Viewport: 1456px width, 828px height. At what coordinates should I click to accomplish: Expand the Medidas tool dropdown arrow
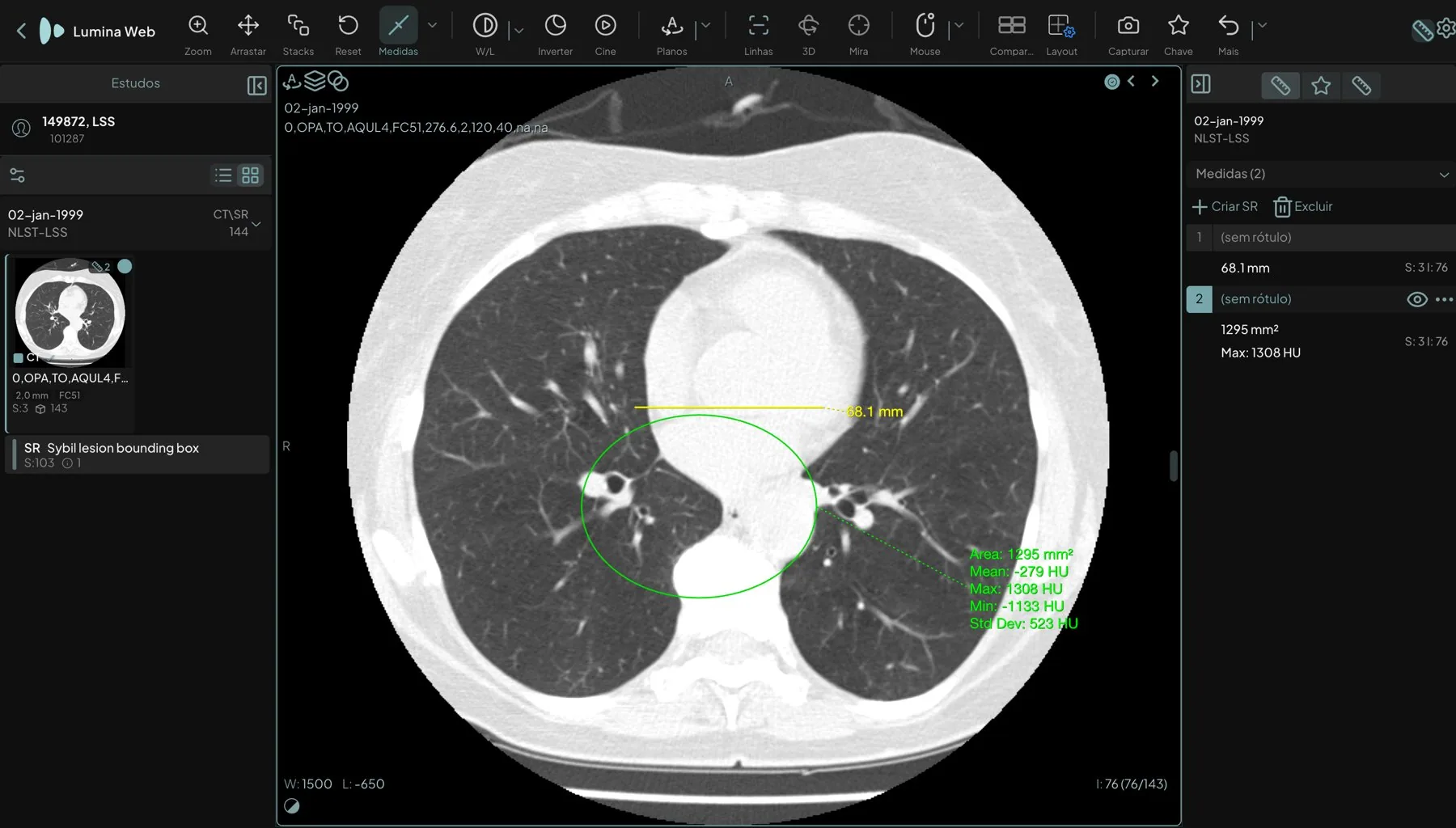433,26
